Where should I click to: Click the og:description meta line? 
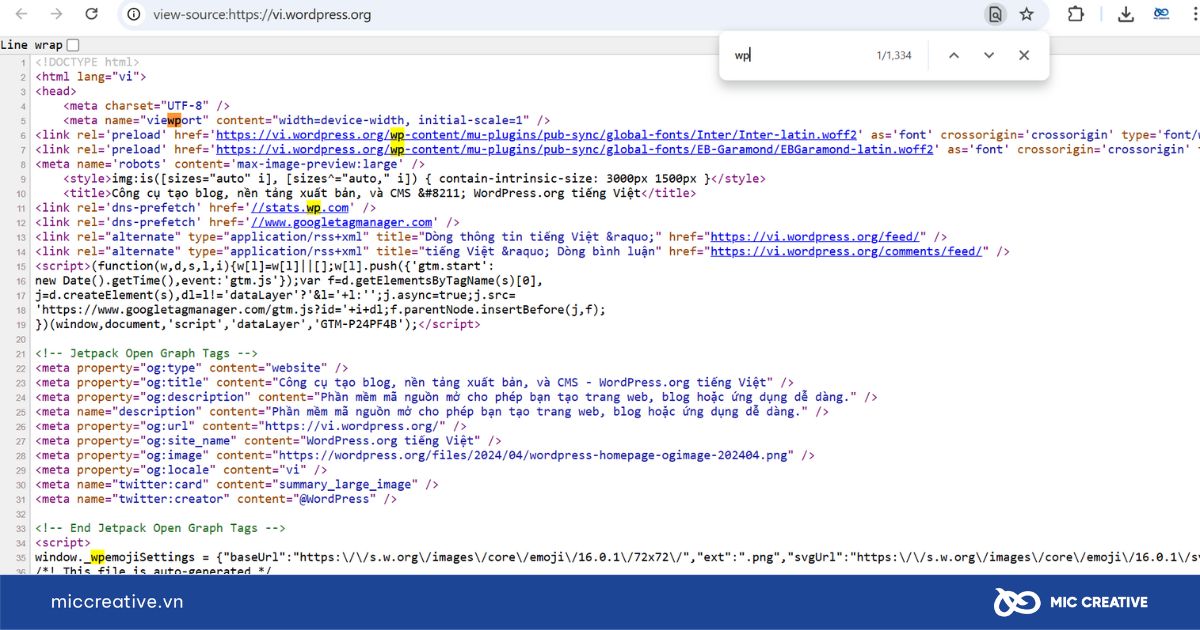pos(456,397)
